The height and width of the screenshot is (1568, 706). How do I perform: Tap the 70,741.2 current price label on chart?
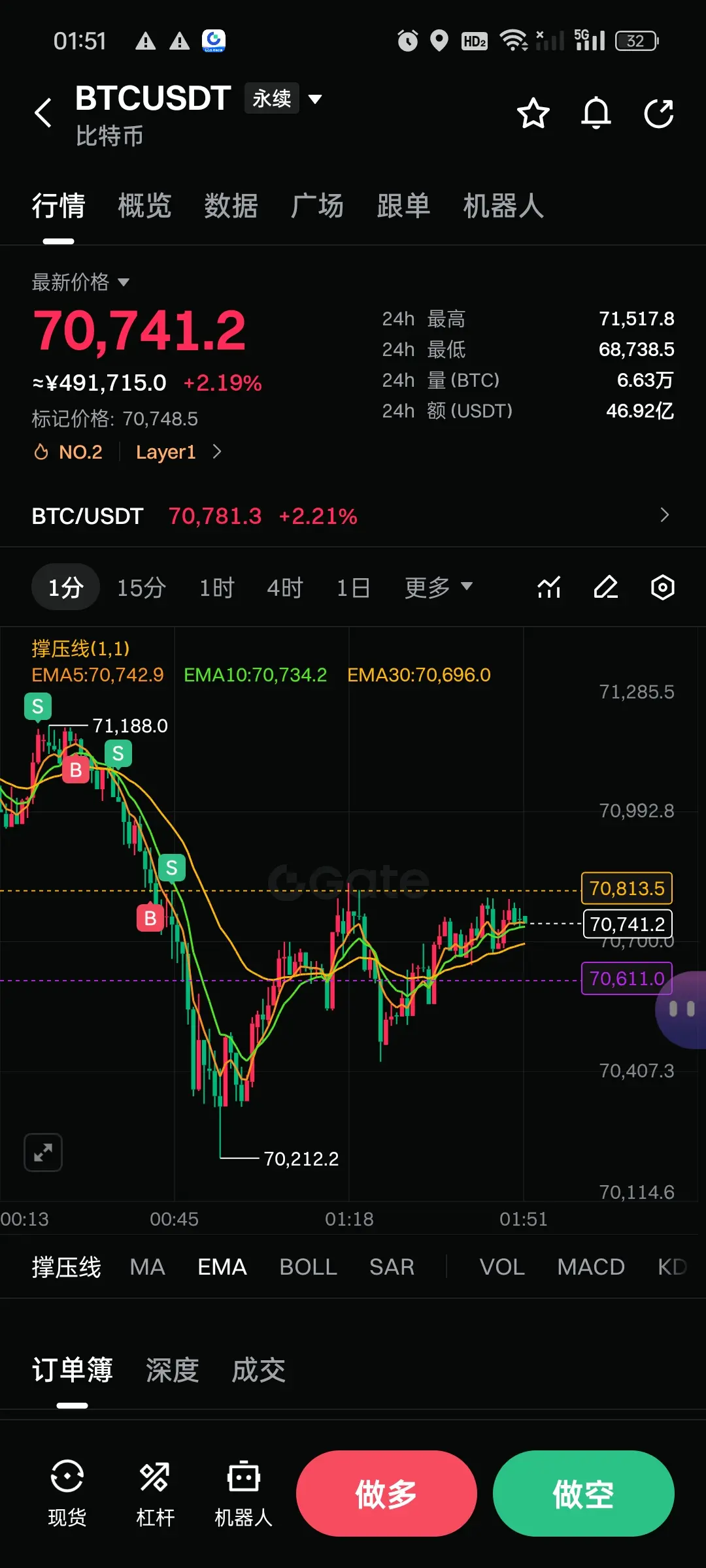pos(628,924)
